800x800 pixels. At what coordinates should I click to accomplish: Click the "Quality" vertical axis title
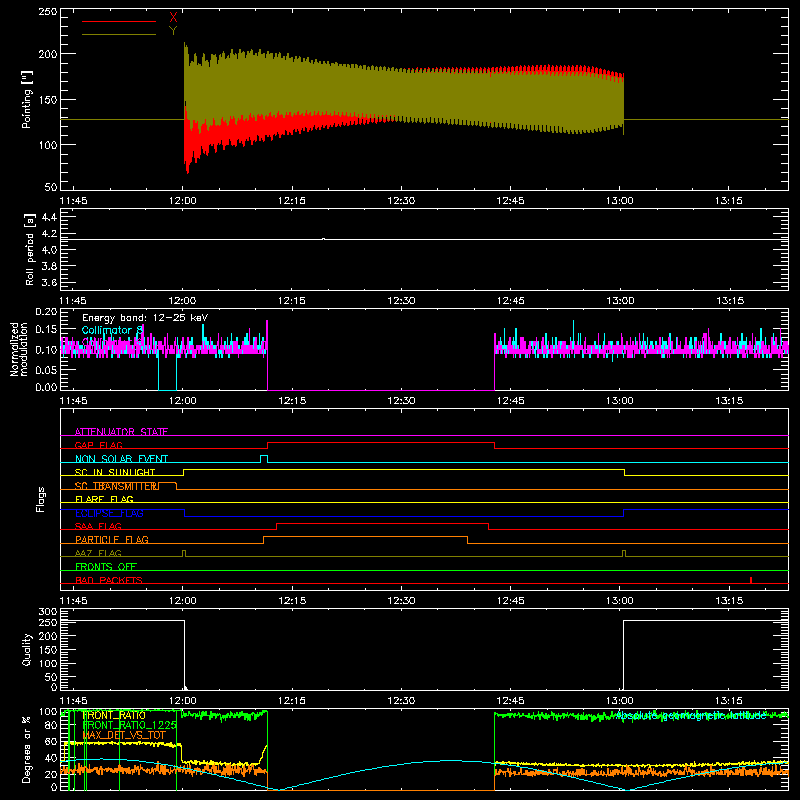[27, 649]
